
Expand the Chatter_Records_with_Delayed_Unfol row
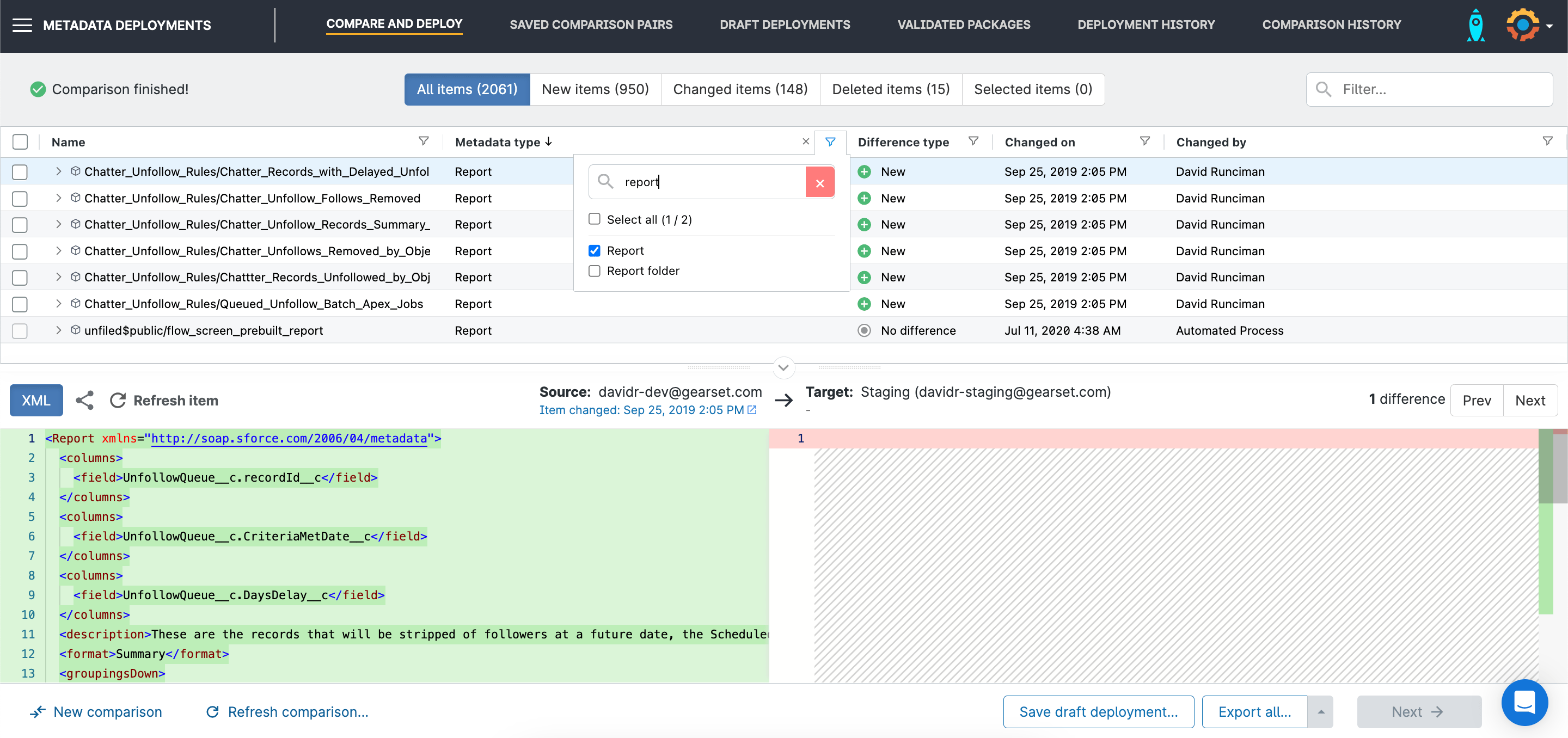(58, 171)
